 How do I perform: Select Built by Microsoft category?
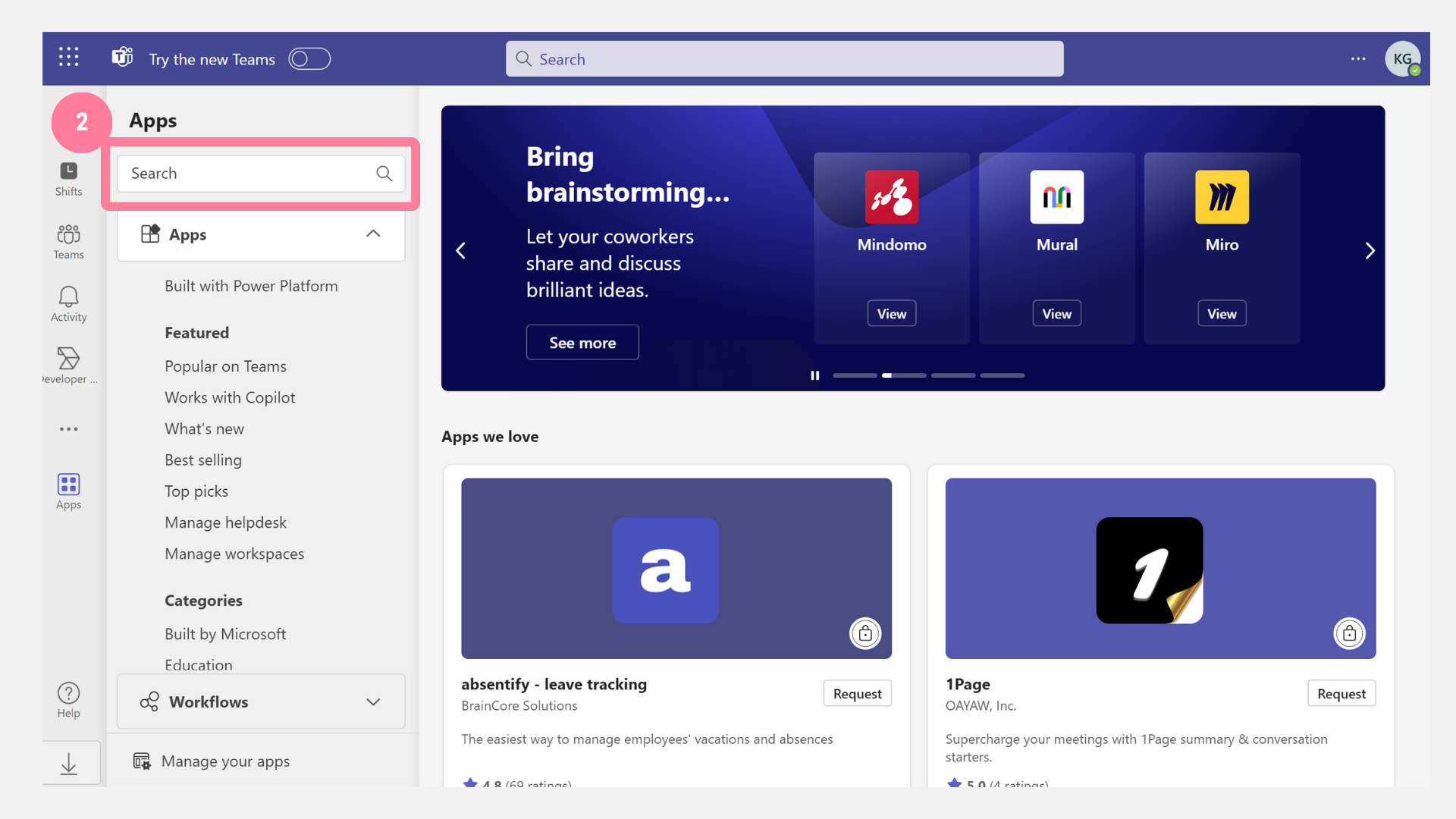click(225, 634)
